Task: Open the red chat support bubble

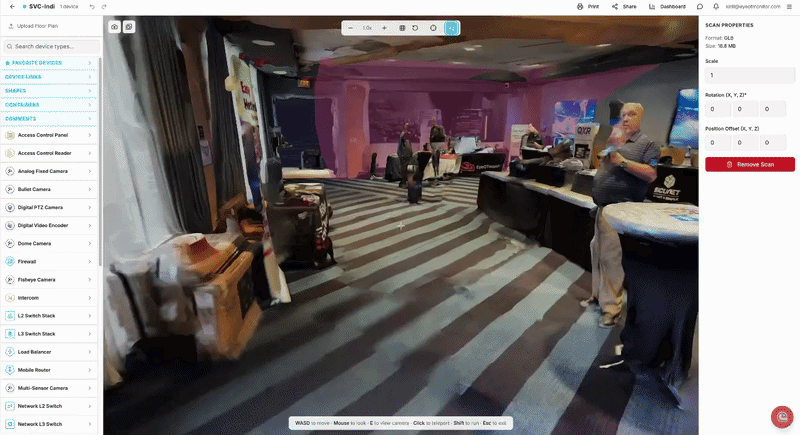Action: 782,417
